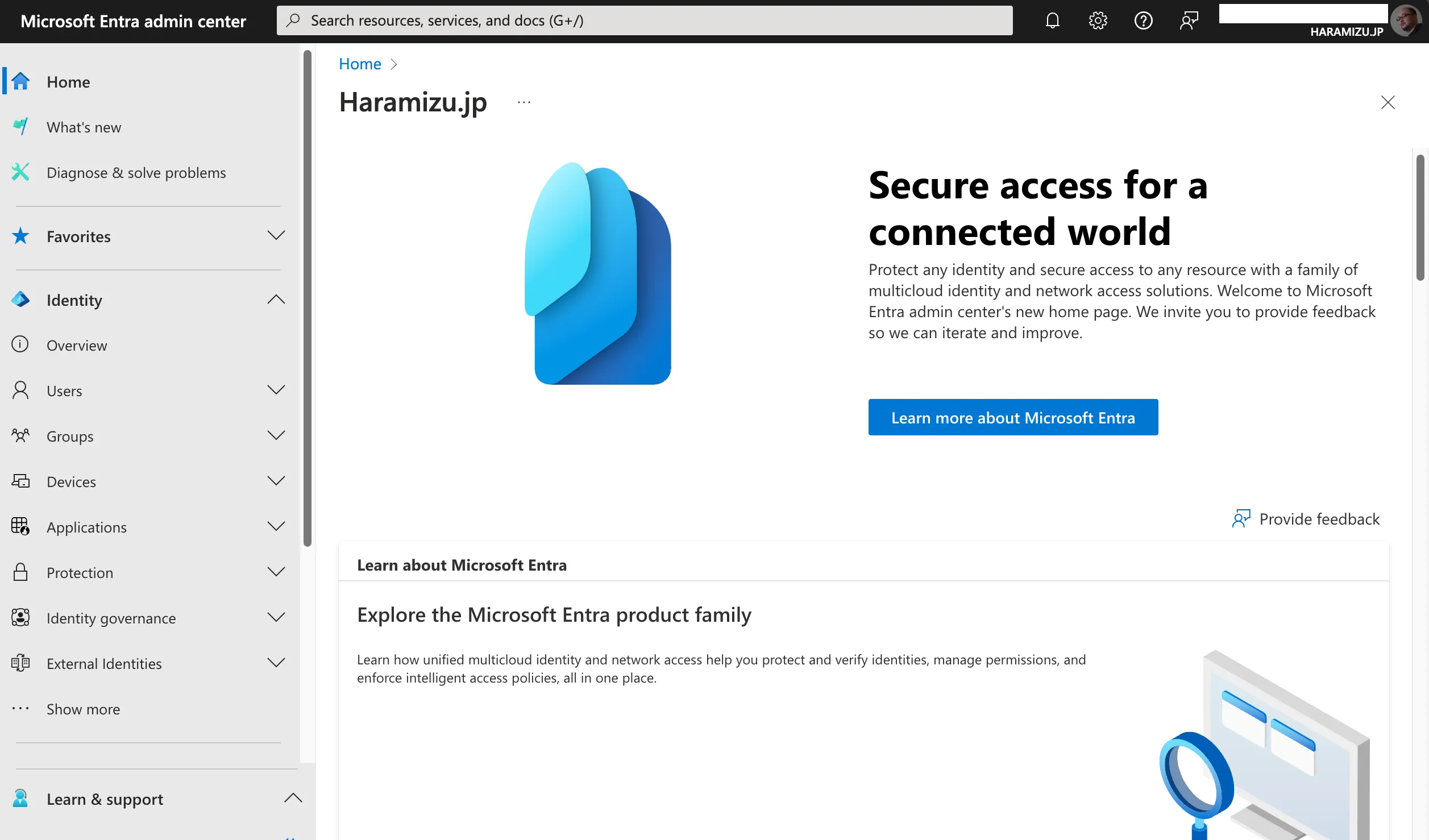1429x840 pixels.
Task: Expand the Devices chevron
Action: tap(276, 481)
